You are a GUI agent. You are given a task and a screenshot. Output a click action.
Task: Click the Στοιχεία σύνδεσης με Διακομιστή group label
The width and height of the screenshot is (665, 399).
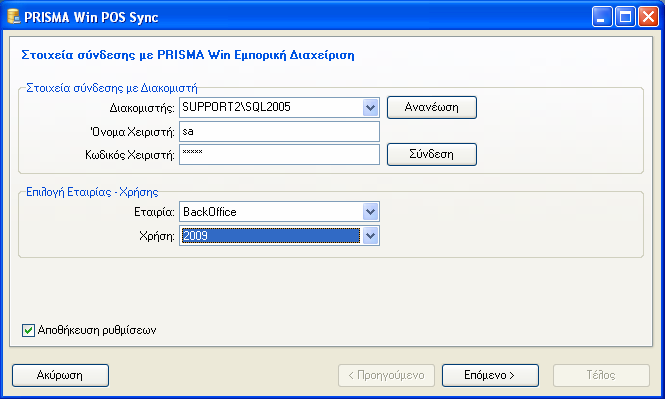click(x=112, y=88)
